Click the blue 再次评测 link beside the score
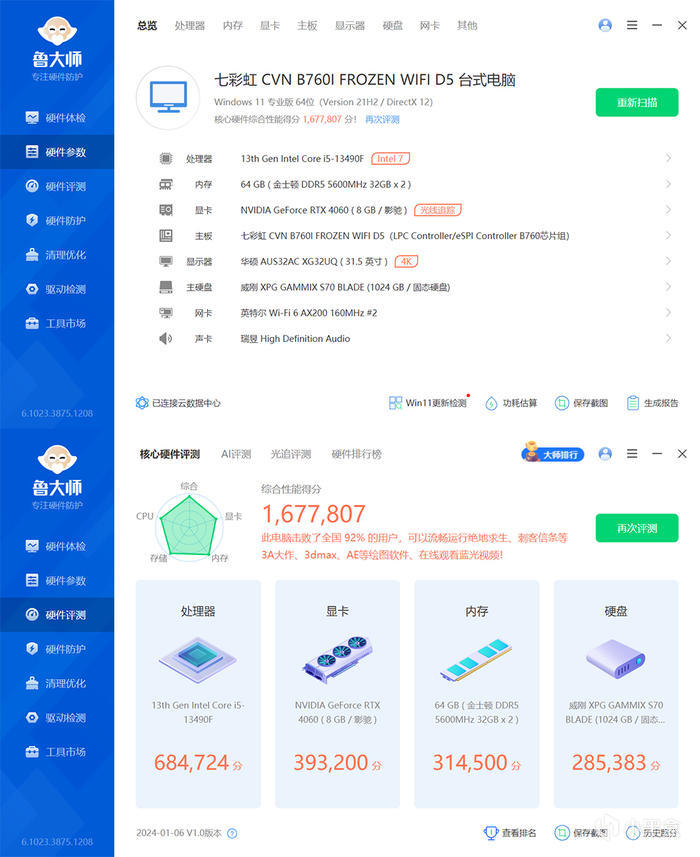The height and width of the screenshot is (857, 700). [x=383, y=119]
